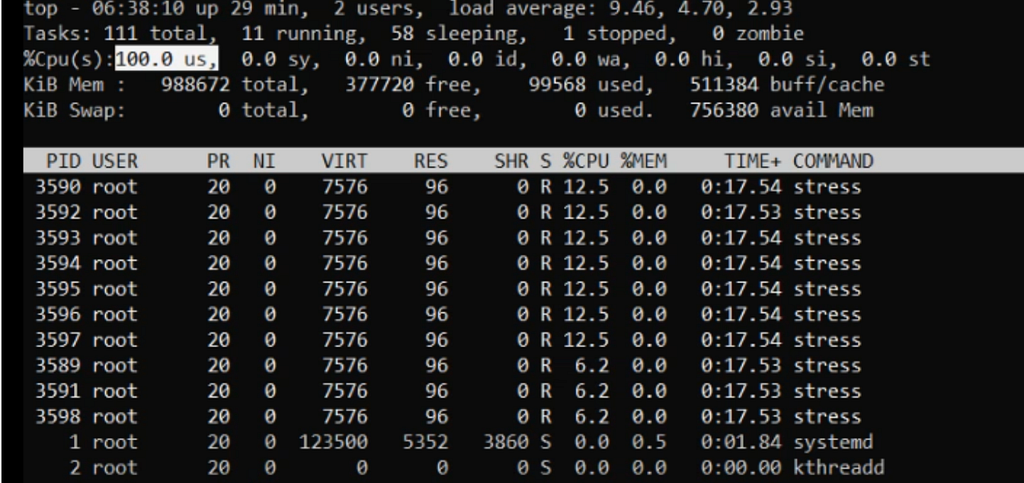Click the PID column header

[63, 161]
